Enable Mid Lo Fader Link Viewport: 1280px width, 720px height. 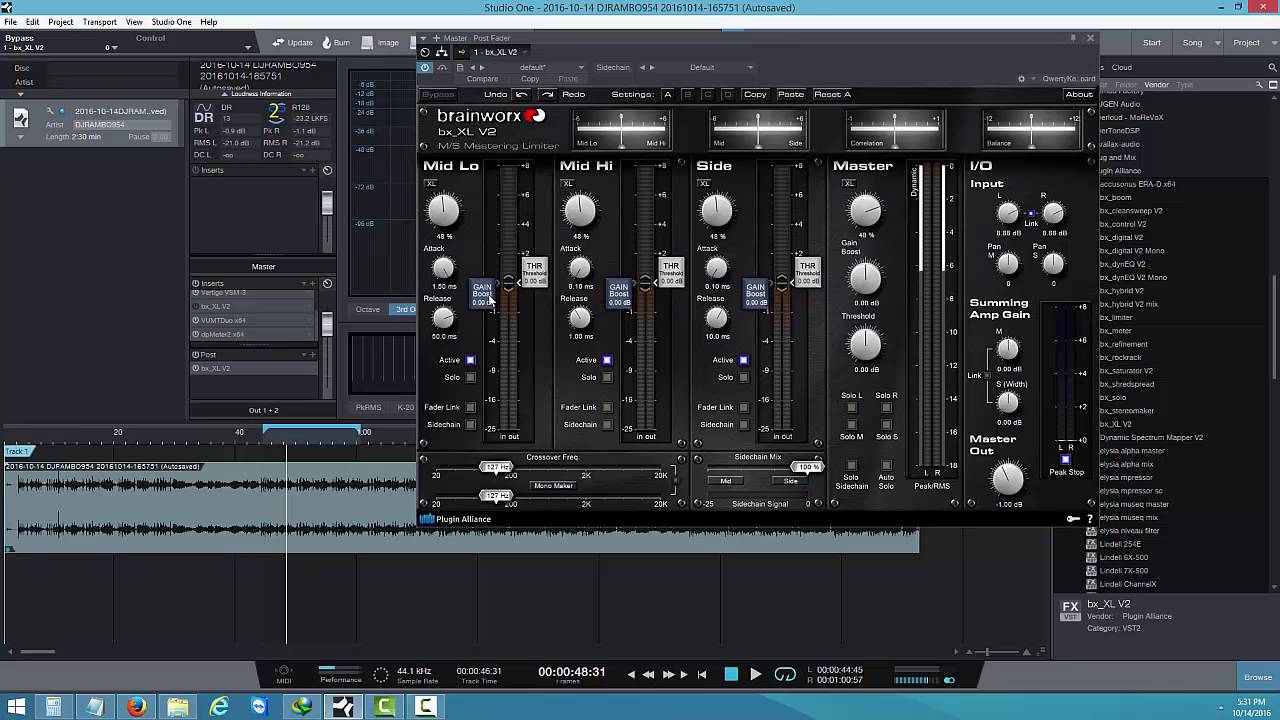(x=470, y=407)
